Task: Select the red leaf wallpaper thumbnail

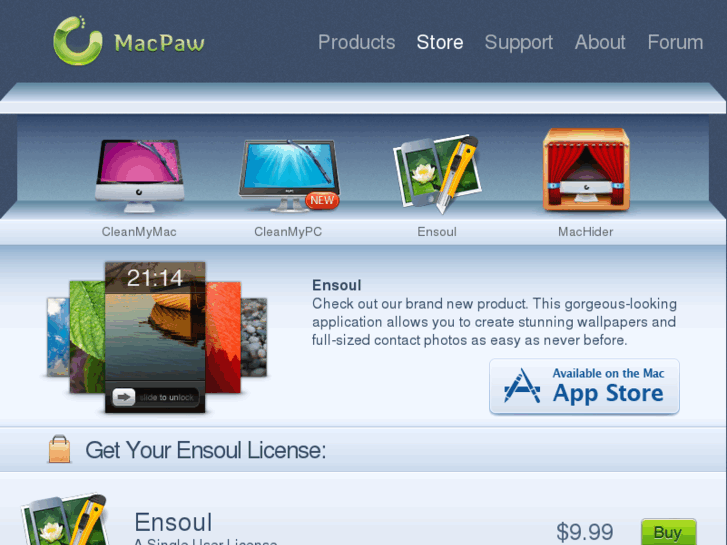Action: click(223, 337)
